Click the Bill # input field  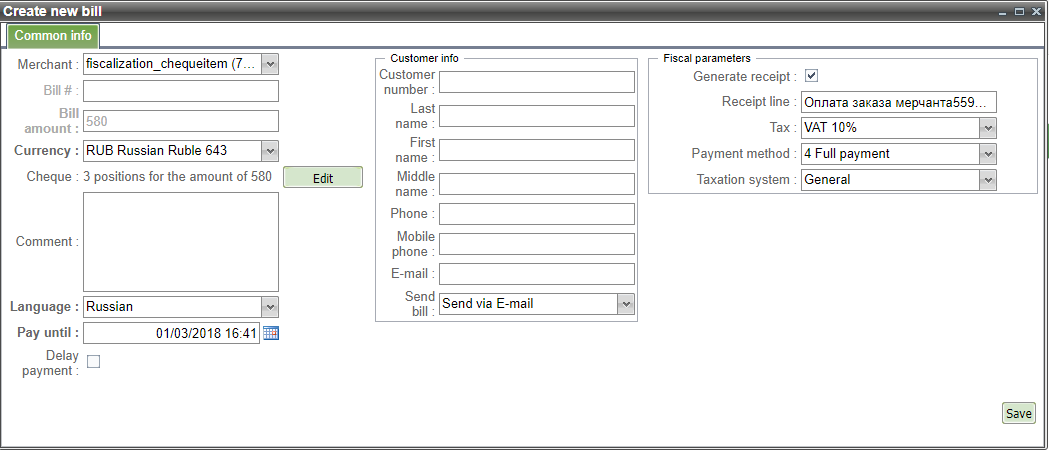click(x=180, y=91)
